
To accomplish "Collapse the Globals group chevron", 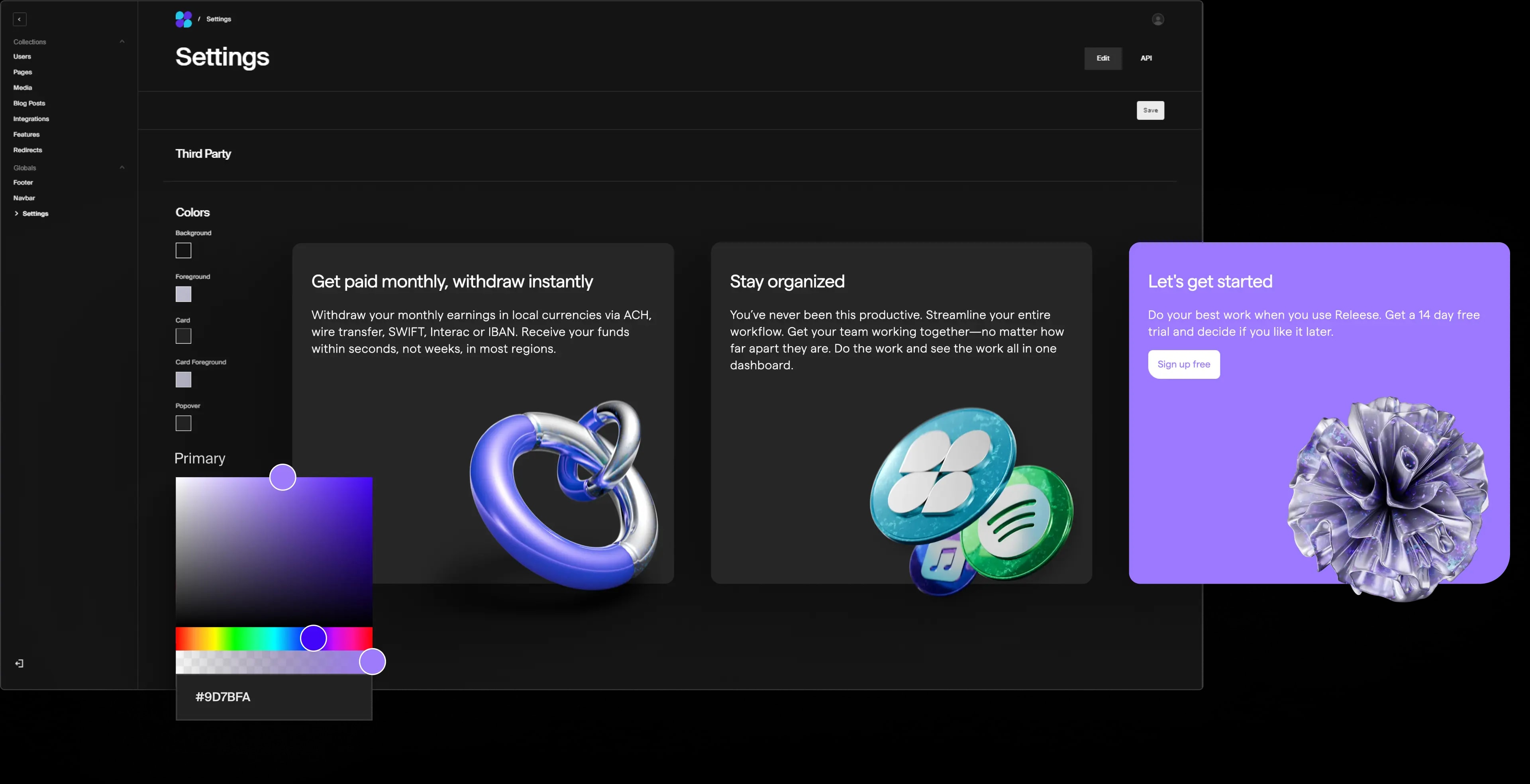I will [122, 167].
